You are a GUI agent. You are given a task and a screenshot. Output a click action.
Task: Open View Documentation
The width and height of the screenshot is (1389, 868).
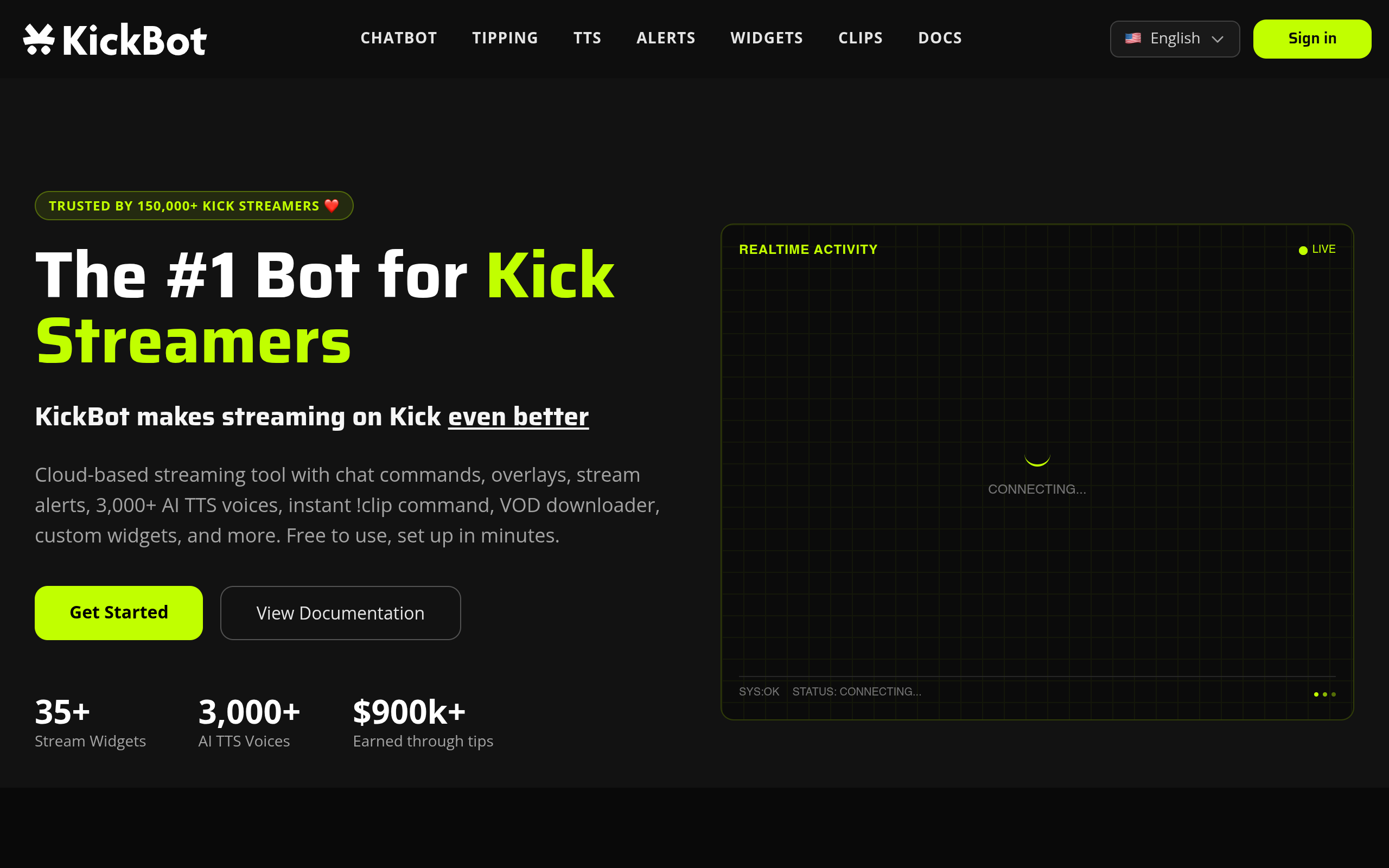pos(340,612)
